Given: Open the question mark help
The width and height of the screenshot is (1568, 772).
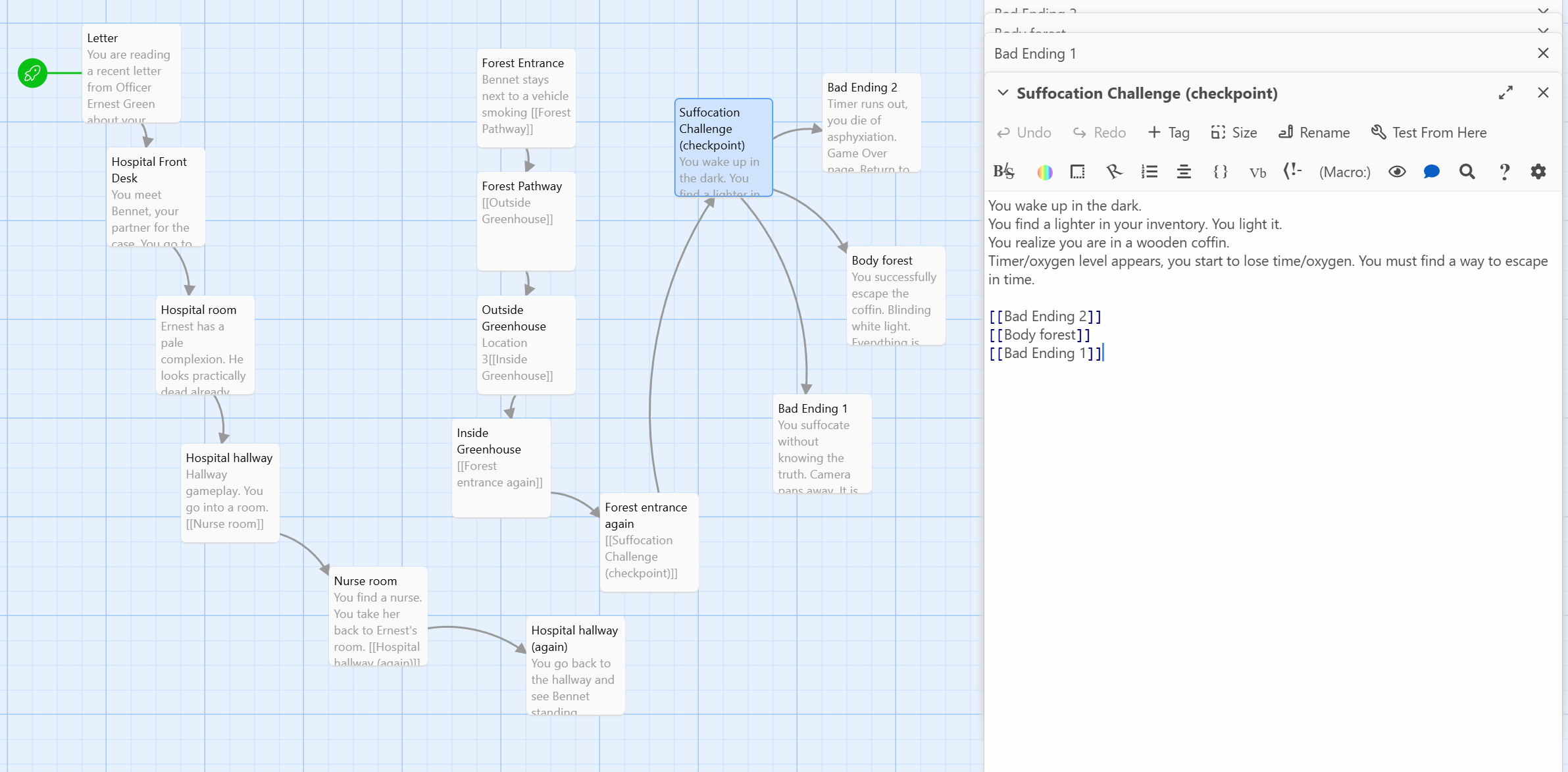Looking at the screenshot, I should pos(1504,172).
